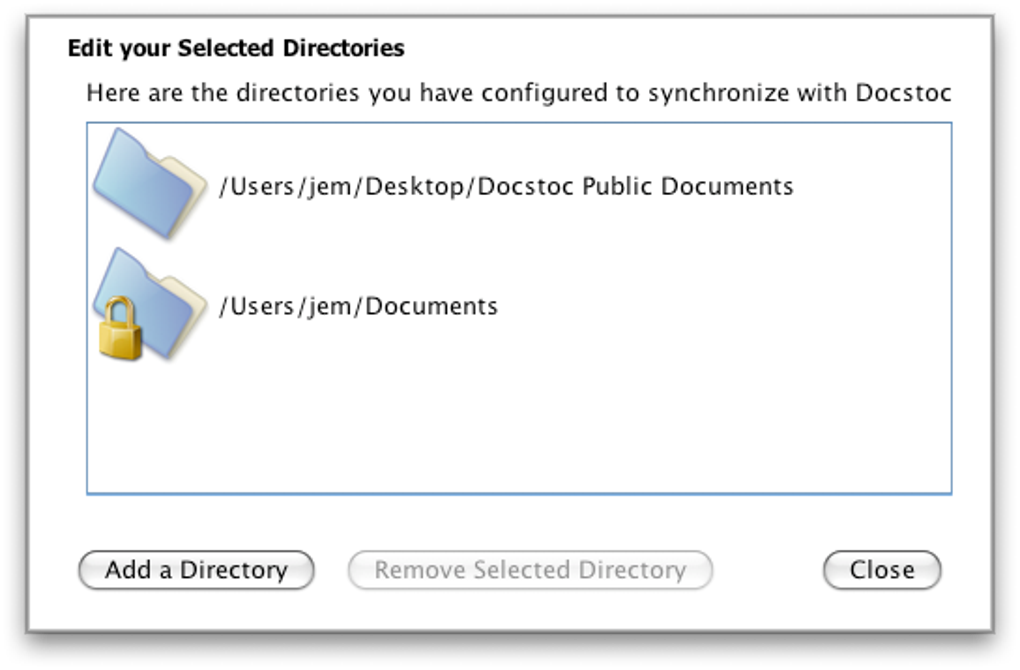The image size is (1020, 670).
Task: Click the description text mentioning Docstoc sync
Action: pyautogui.click(x=518, y=94)
